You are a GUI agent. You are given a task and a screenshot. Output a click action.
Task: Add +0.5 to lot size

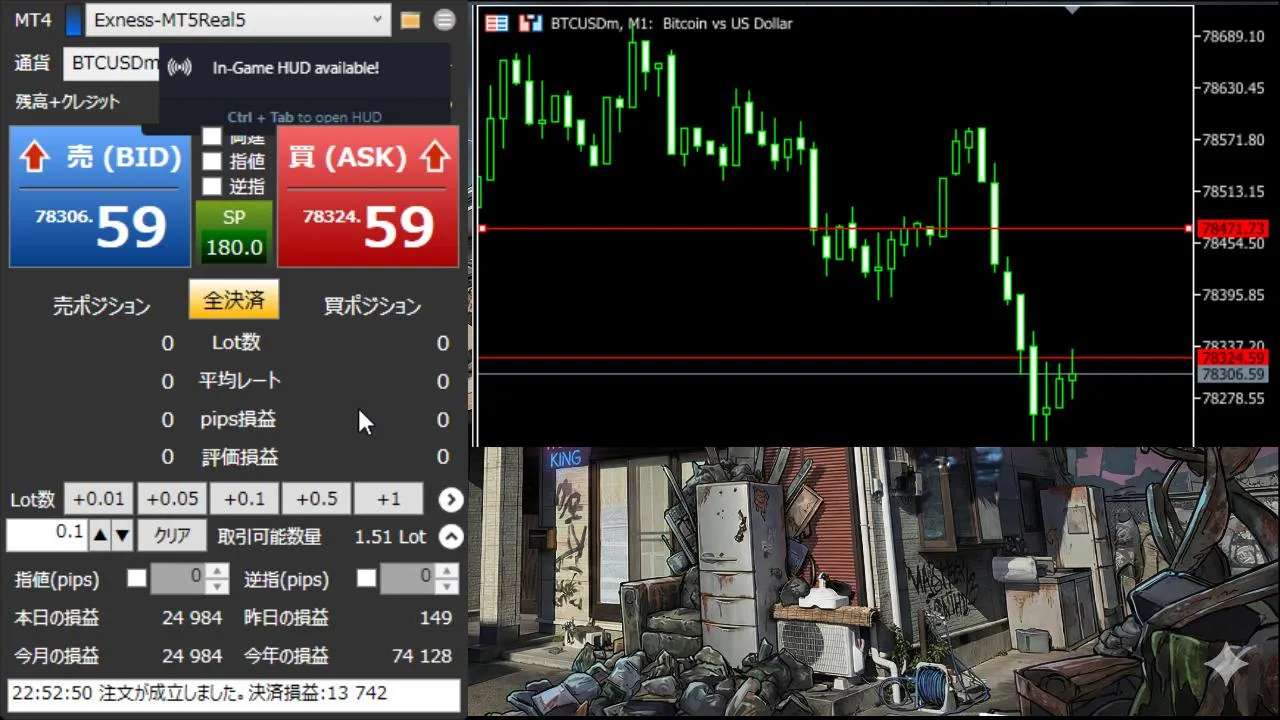316,499
